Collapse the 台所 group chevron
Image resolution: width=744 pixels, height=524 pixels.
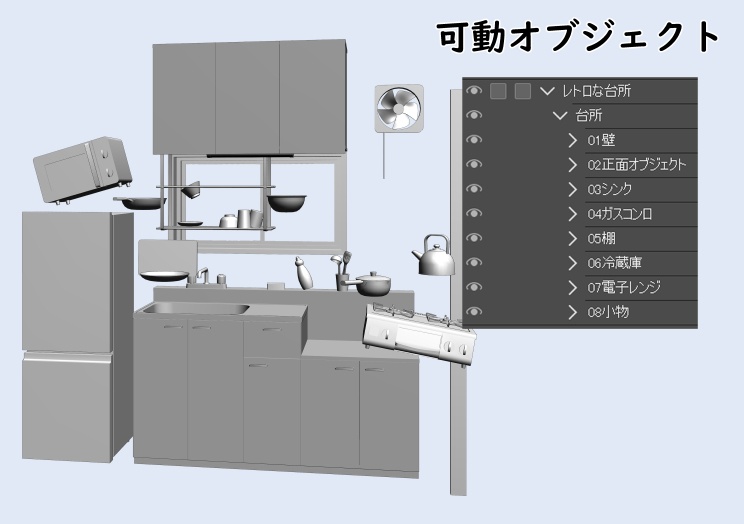coord(560,115)
